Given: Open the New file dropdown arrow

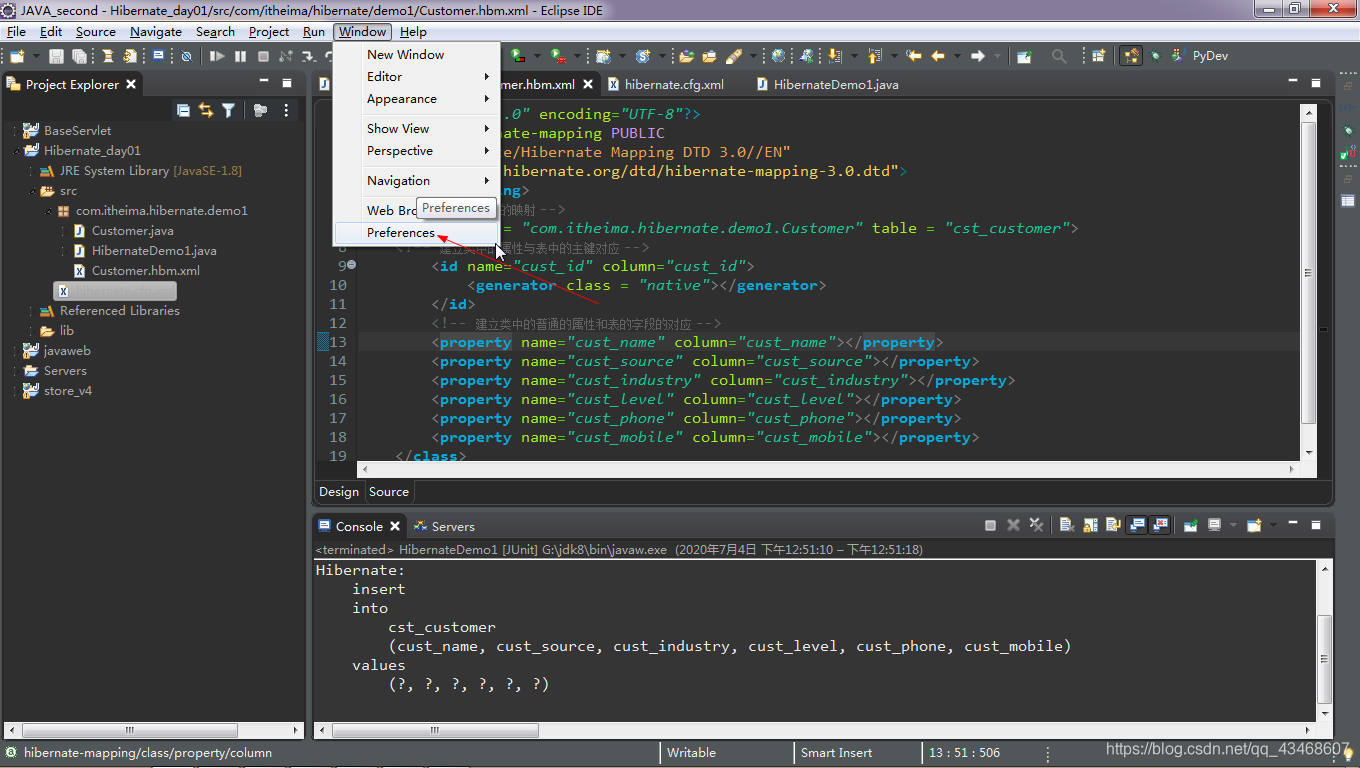Looking at the screenshot, I should [x=36, y=56].
